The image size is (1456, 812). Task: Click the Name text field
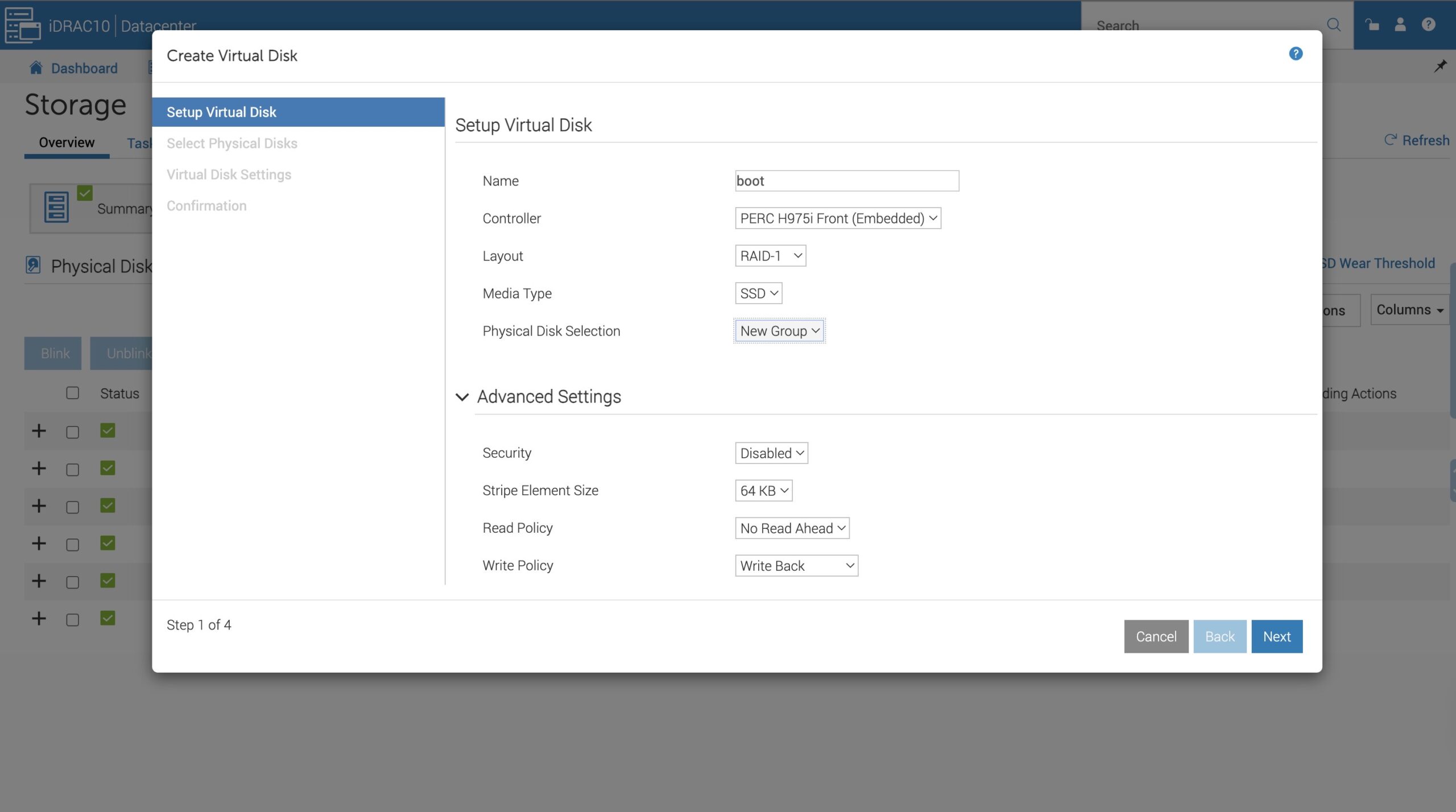(846, 181)
